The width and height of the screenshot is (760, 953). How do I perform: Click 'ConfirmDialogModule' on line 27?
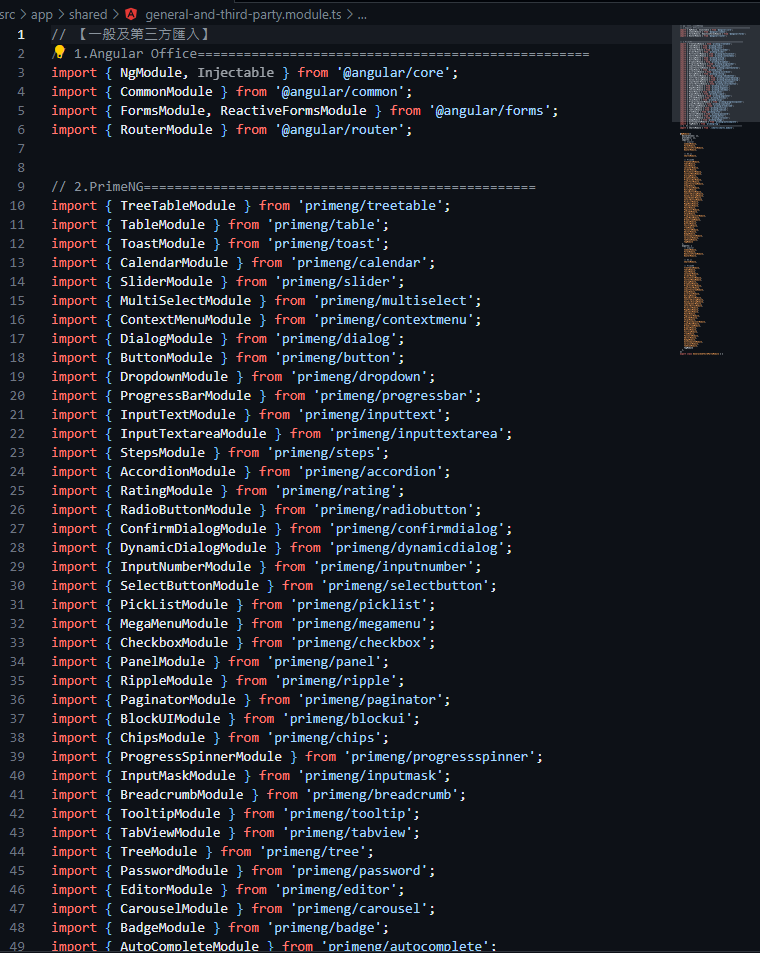click(x=193, y=529)
